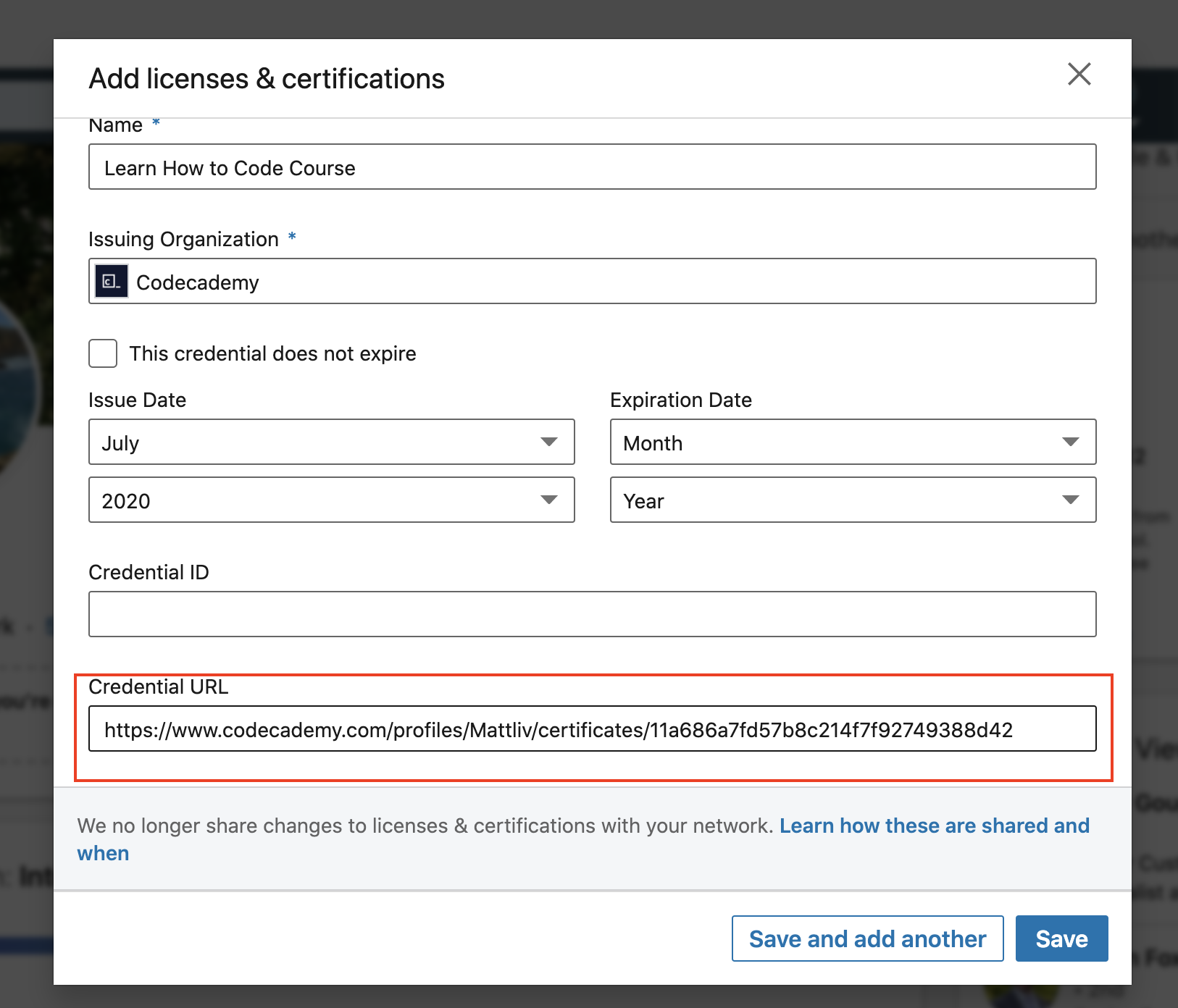Click the Issuing Organization label
Image resolution: width=1178 pixels, height=1008 pixels.
tap(183, 240)
